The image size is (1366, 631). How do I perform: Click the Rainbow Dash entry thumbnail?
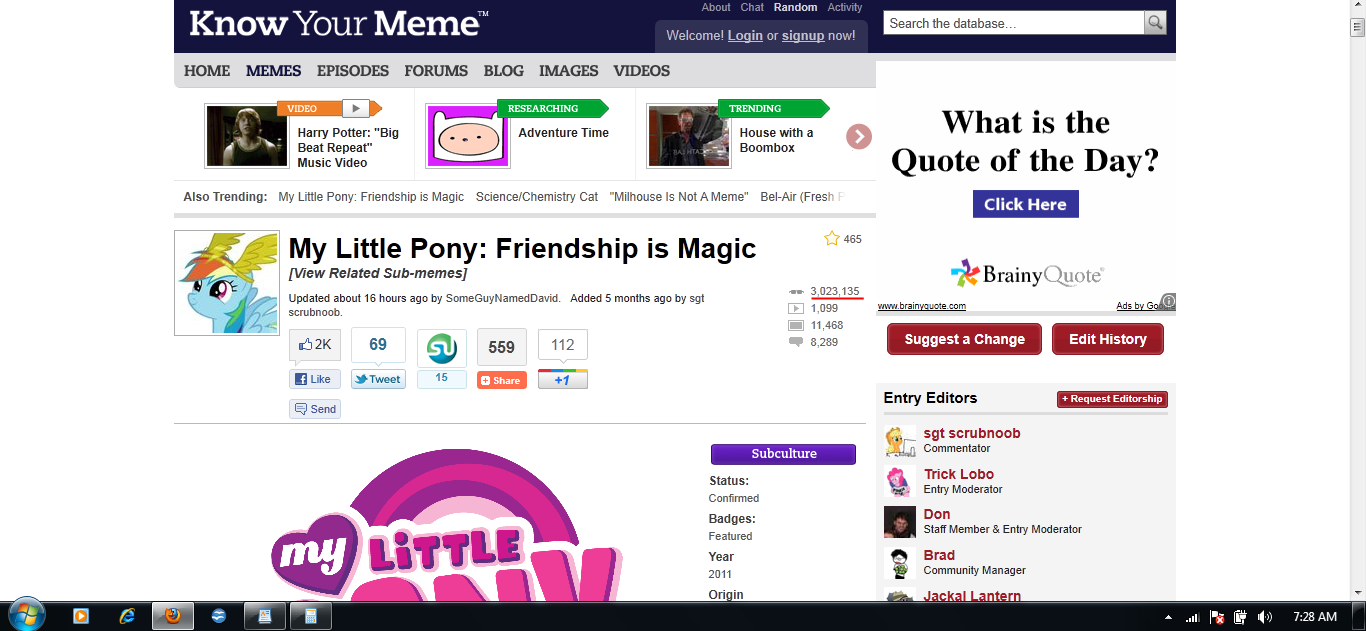tap(226, 283)
